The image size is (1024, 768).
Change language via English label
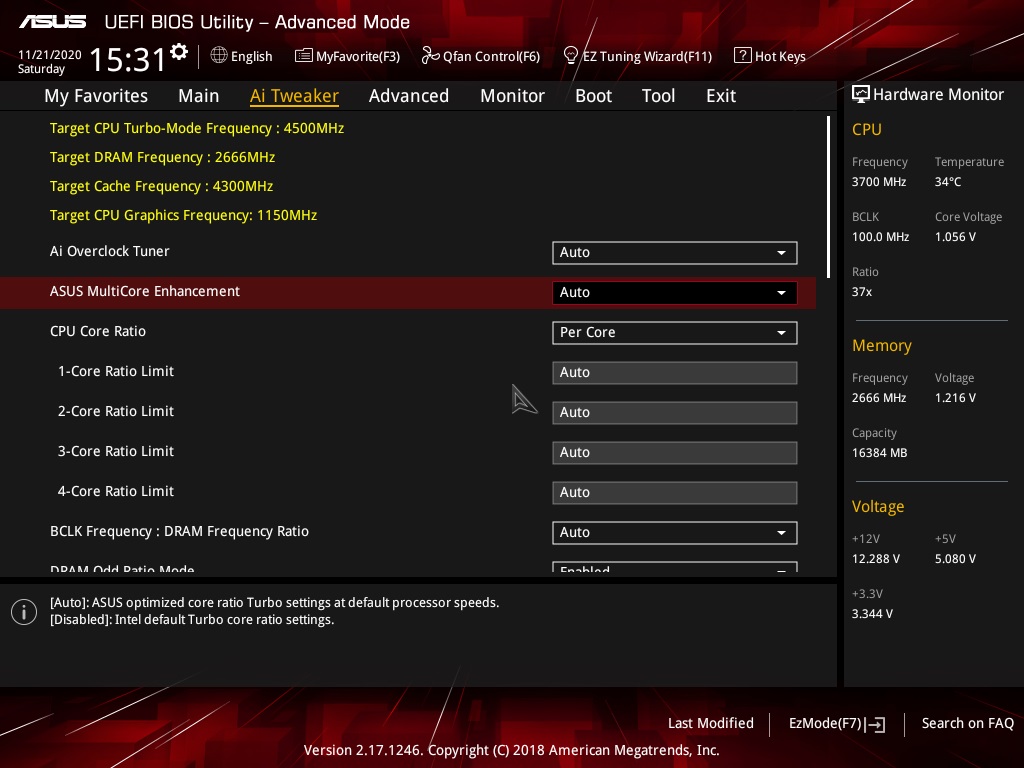pos(251,56)
